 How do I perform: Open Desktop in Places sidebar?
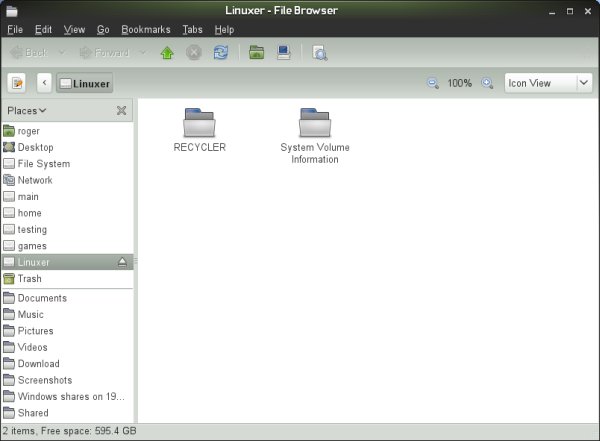[67, 147]
